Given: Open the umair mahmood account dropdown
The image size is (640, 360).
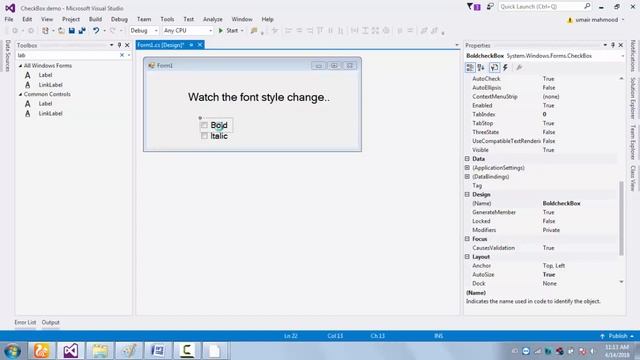Looking at the screenshot, I should (623, 20).
